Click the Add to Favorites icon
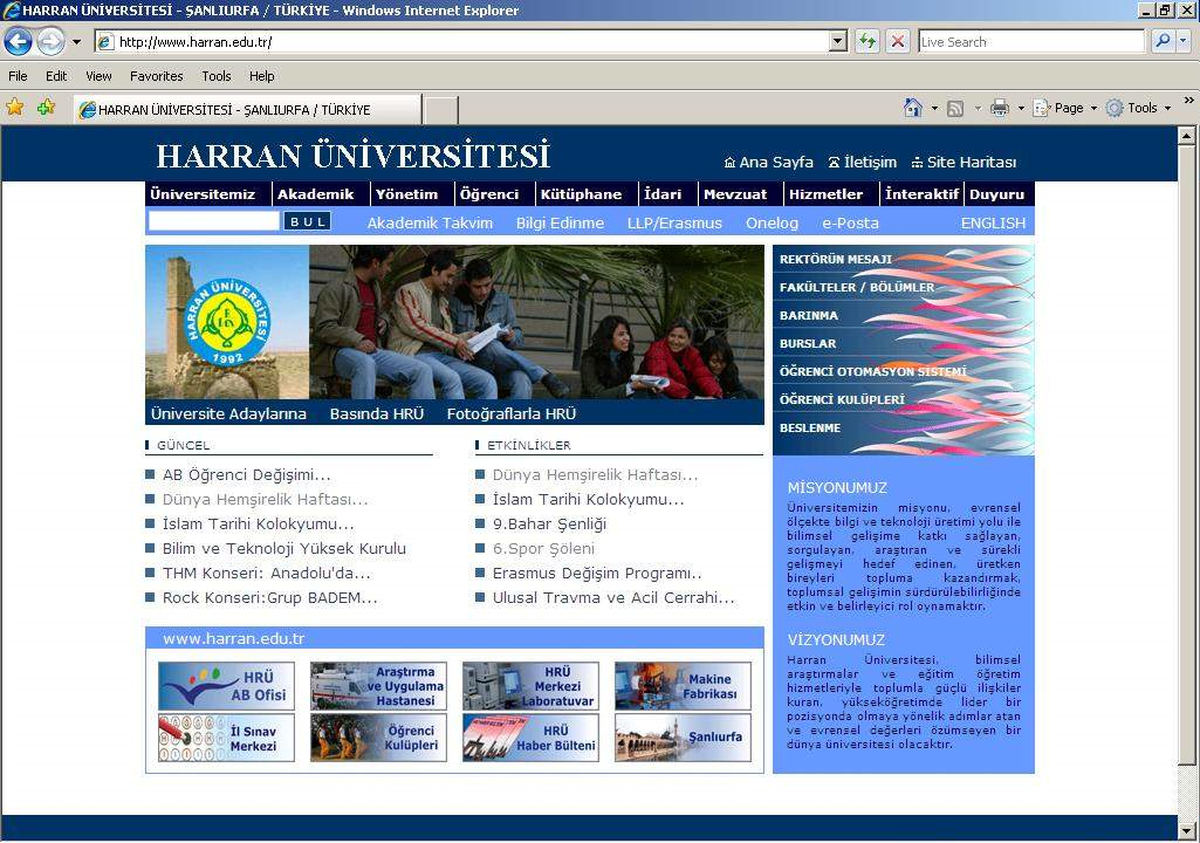 click(46, 108)
